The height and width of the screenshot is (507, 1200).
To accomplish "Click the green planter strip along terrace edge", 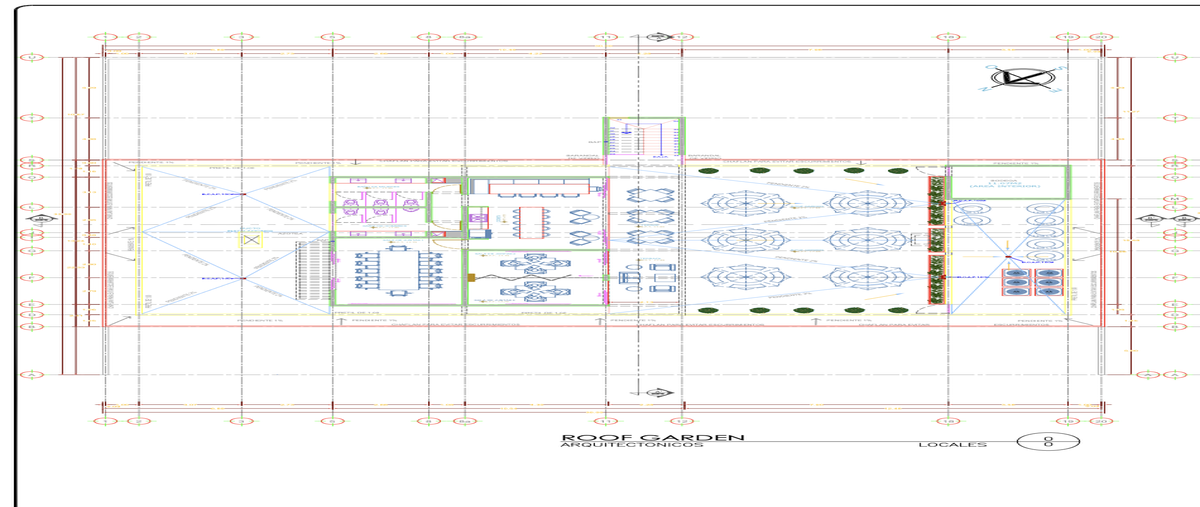I will coord(938,241).
